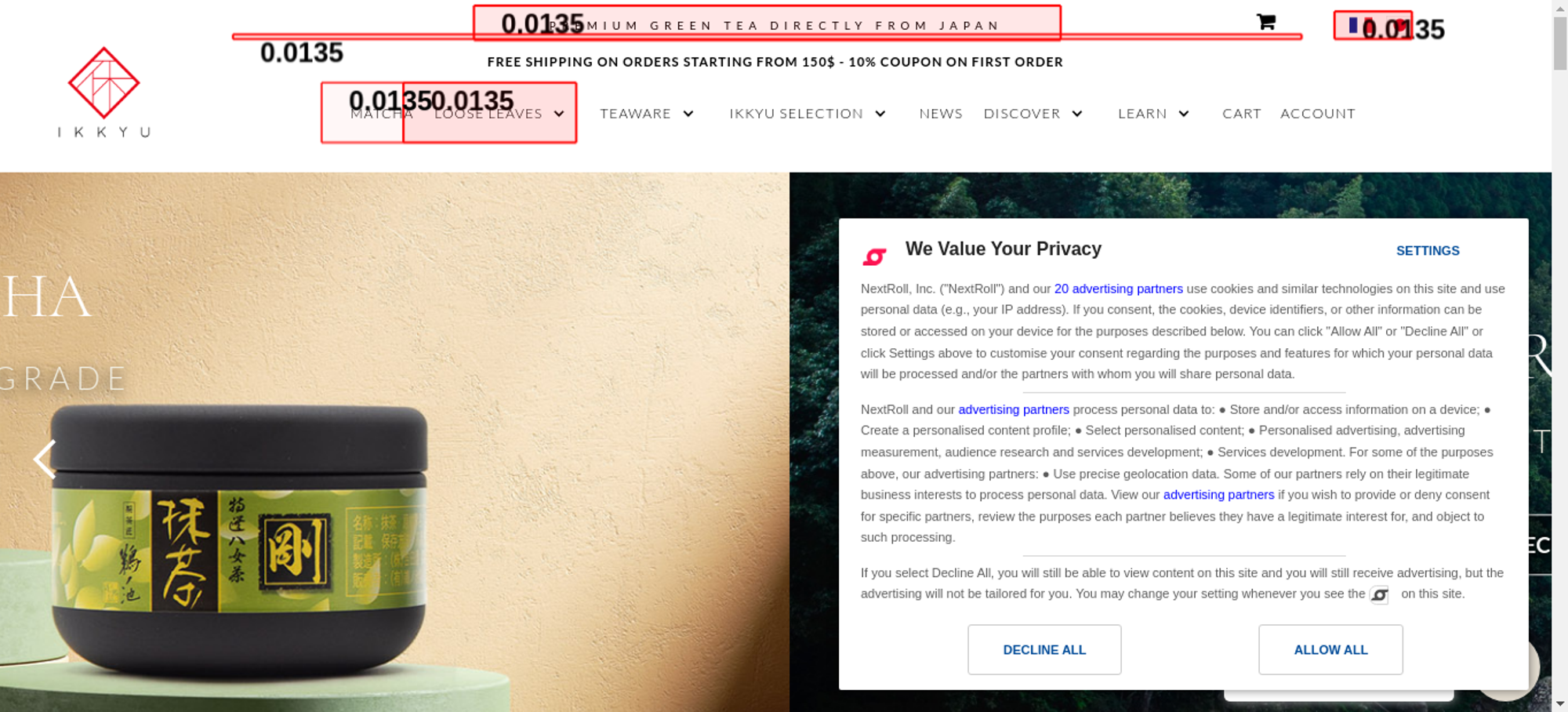This screenshot has width=1568, height=712.
Task: Open the Account menu link
Action: click(1318, 114)
